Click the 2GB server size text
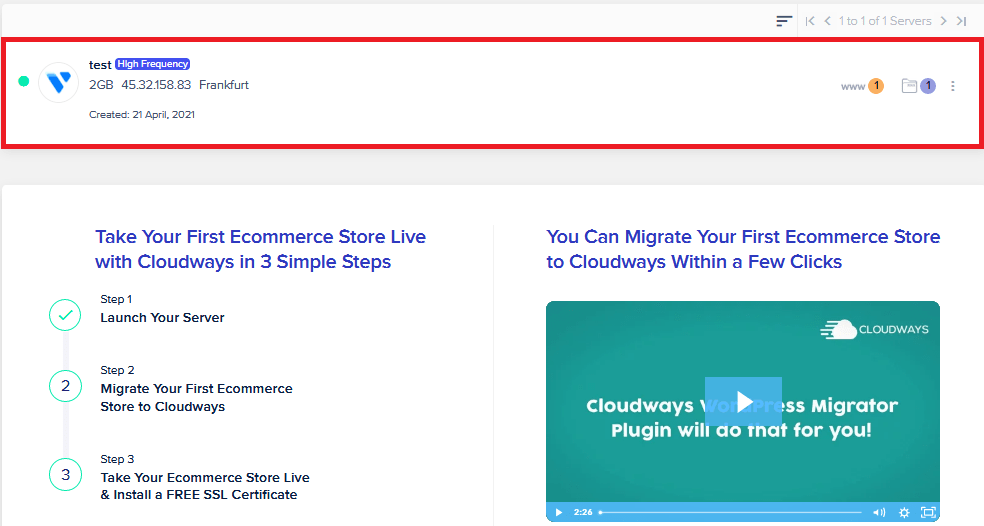Image resolution: width=984 pixels, height=526 pixels. coord(101,85)
